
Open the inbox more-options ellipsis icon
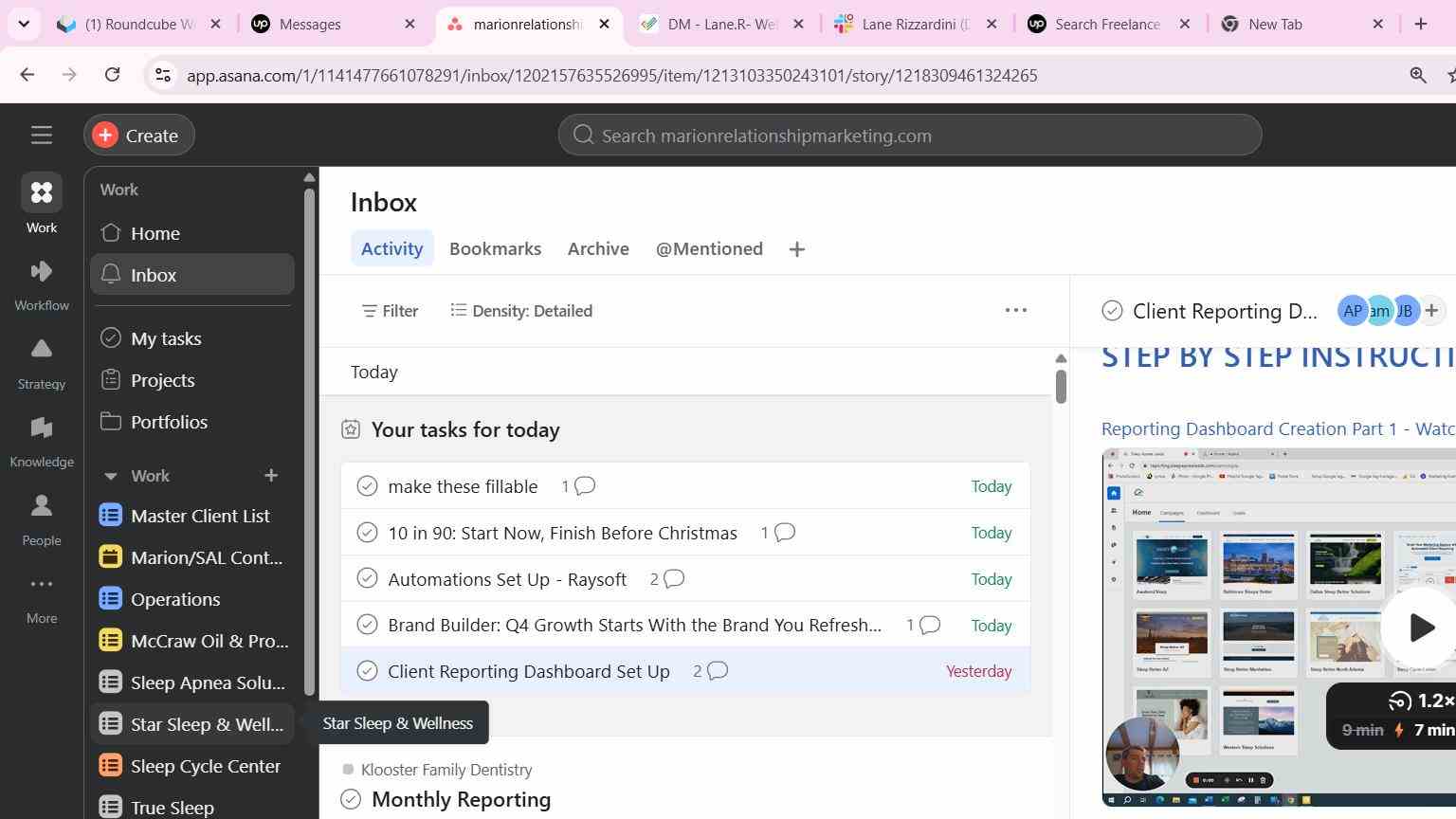(x=1016, y=310)
